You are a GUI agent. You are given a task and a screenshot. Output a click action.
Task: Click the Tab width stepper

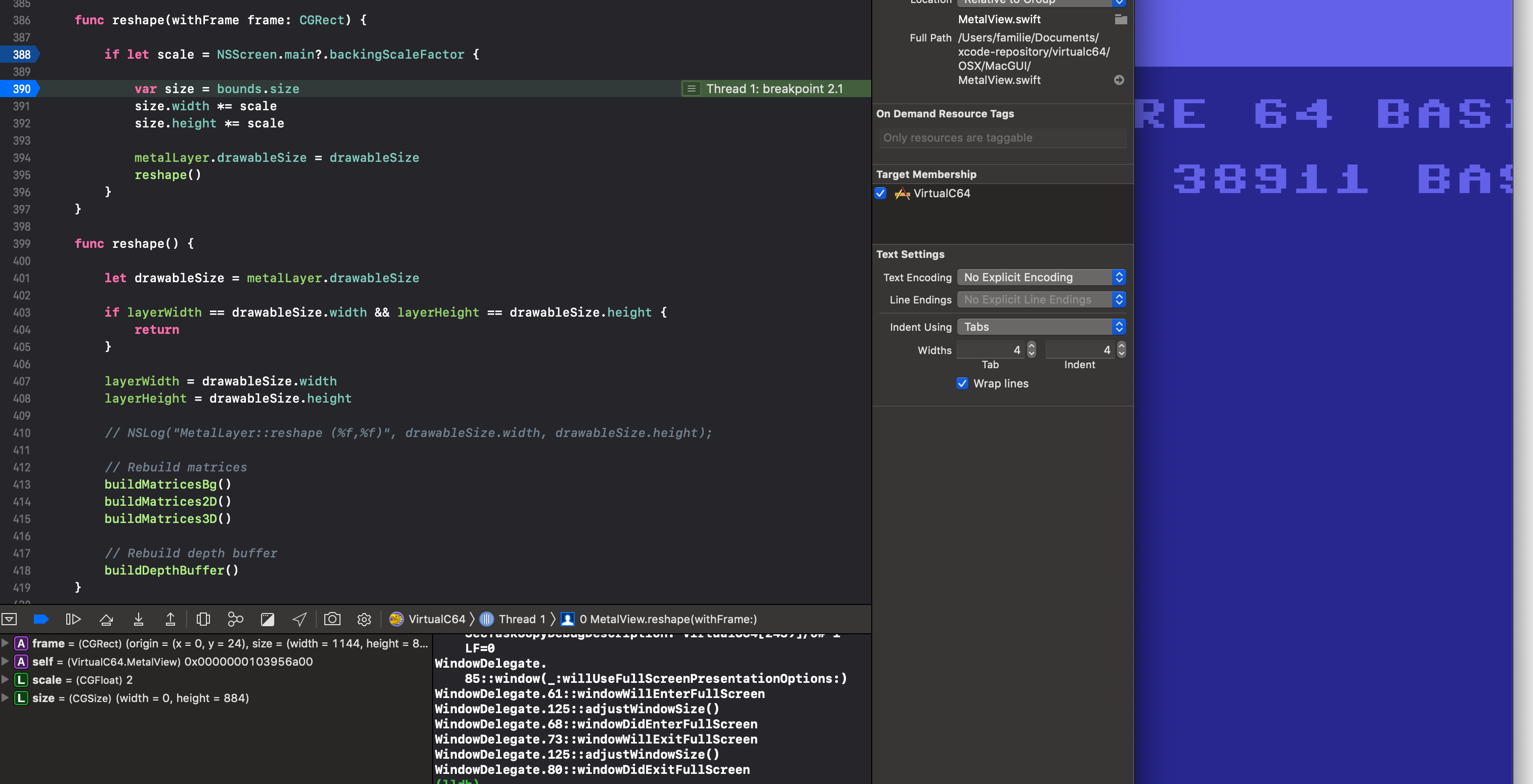(1031, 350)
